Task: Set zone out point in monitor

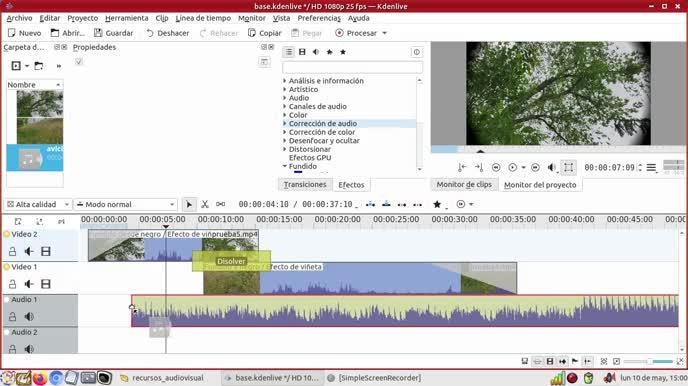Action: coord(479,168)
